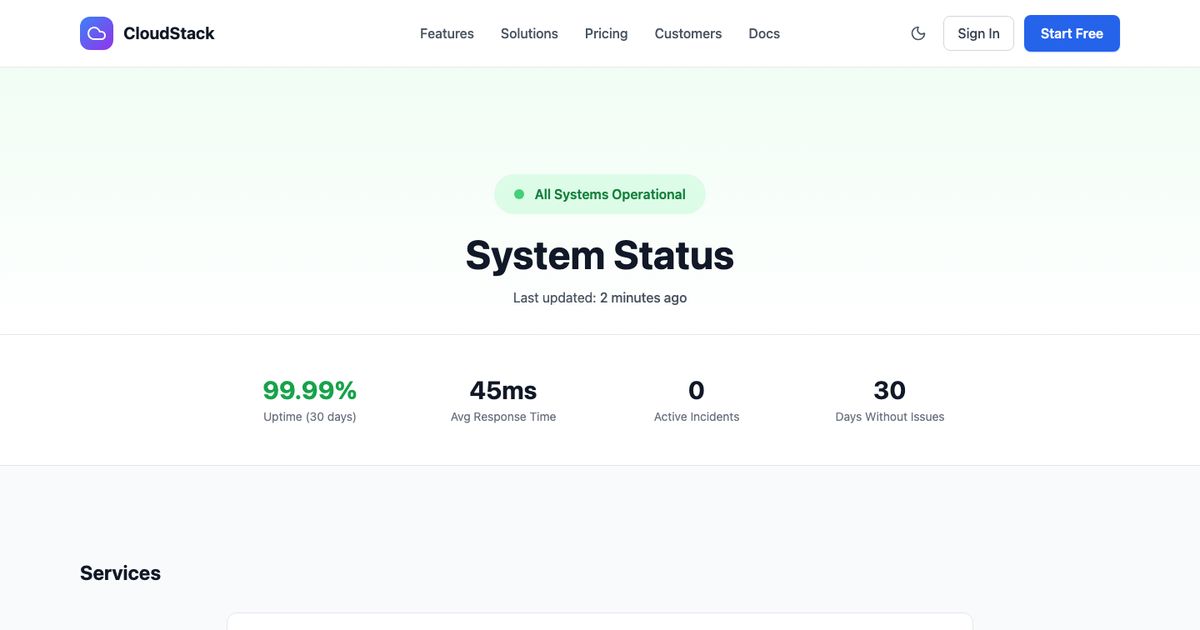Open the Features menu item
This screenshot has width=1200, height=630.
pos(447,33)
